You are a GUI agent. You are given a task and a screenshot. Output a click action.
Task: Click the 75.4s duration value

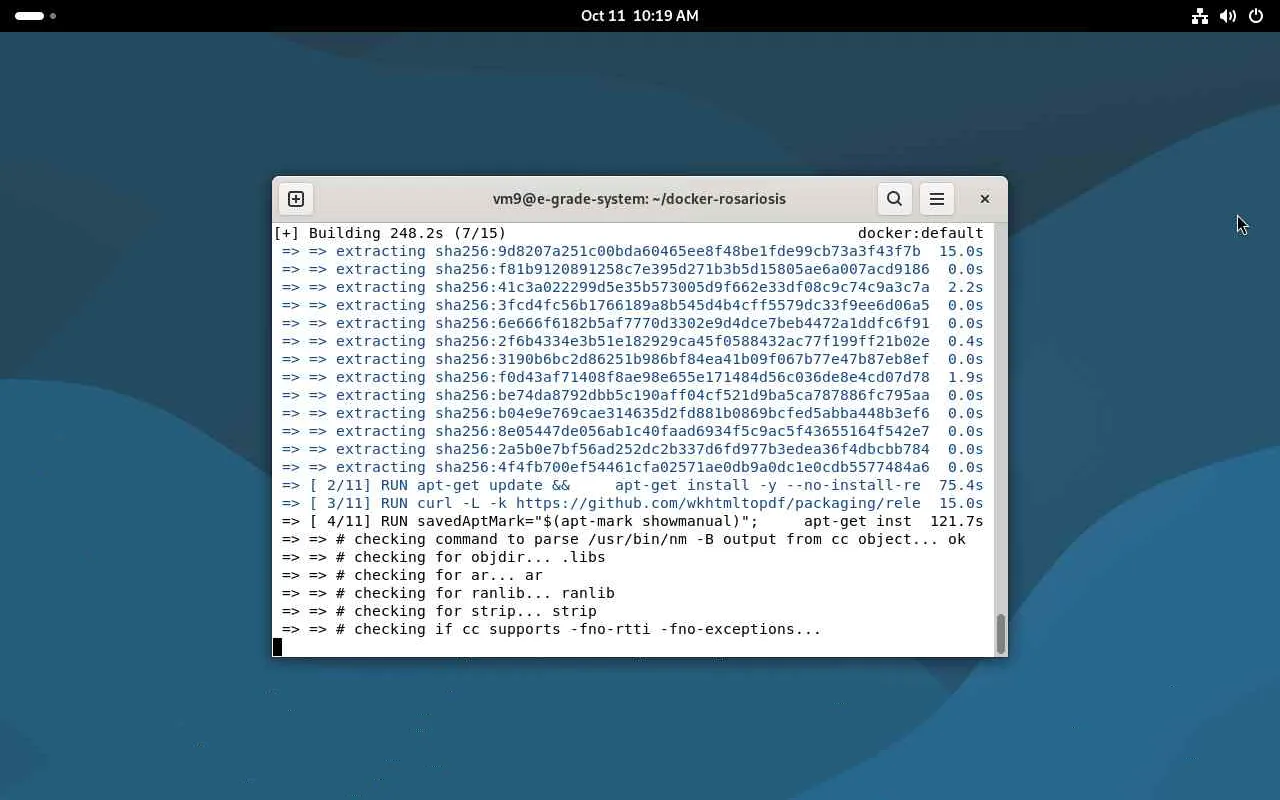tap(961, 485)
